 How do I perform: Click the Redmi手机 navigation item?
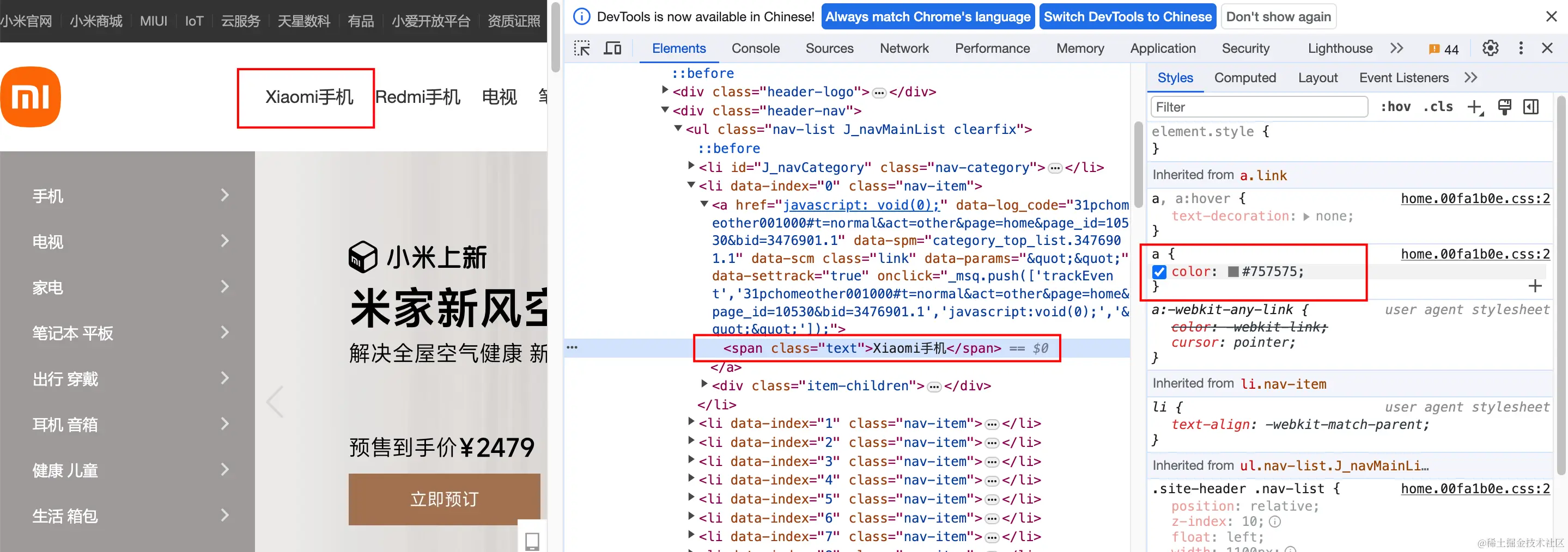pyautogui.click(x=417, y=97)
